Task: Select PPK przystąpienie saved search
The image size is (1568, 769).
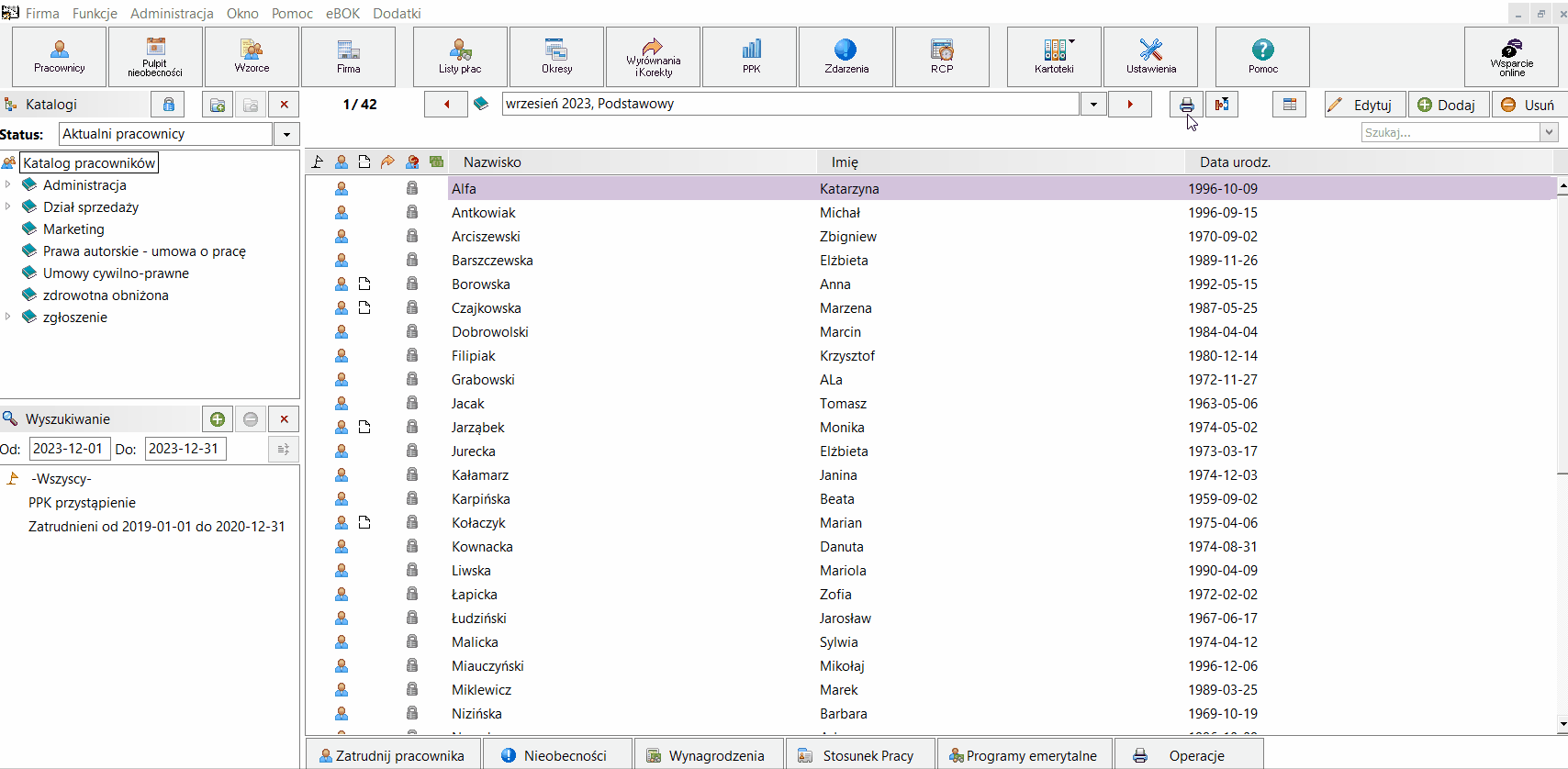Action: pyautogui.click(x=82, y=503)
